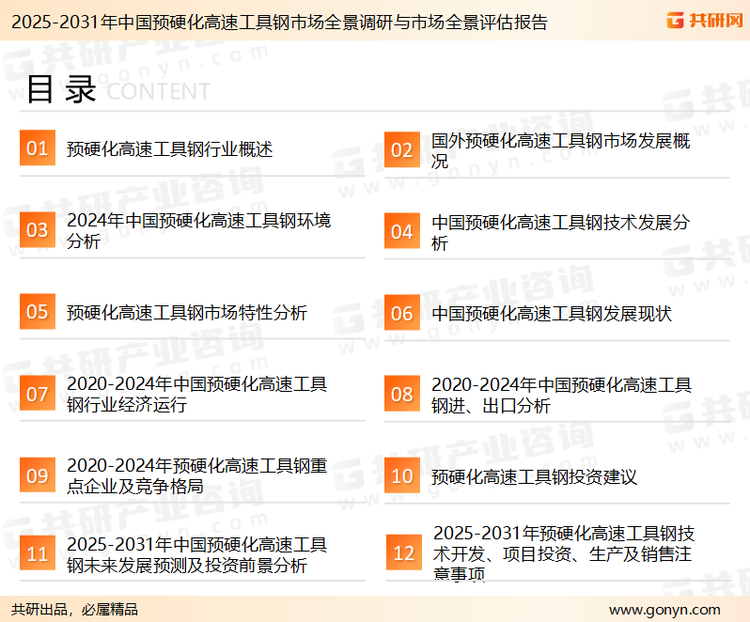750x622 pixels.
Task: Open 国外预硬化高速工具钢市场发展概况 chapter
Action: coord(560,150)
